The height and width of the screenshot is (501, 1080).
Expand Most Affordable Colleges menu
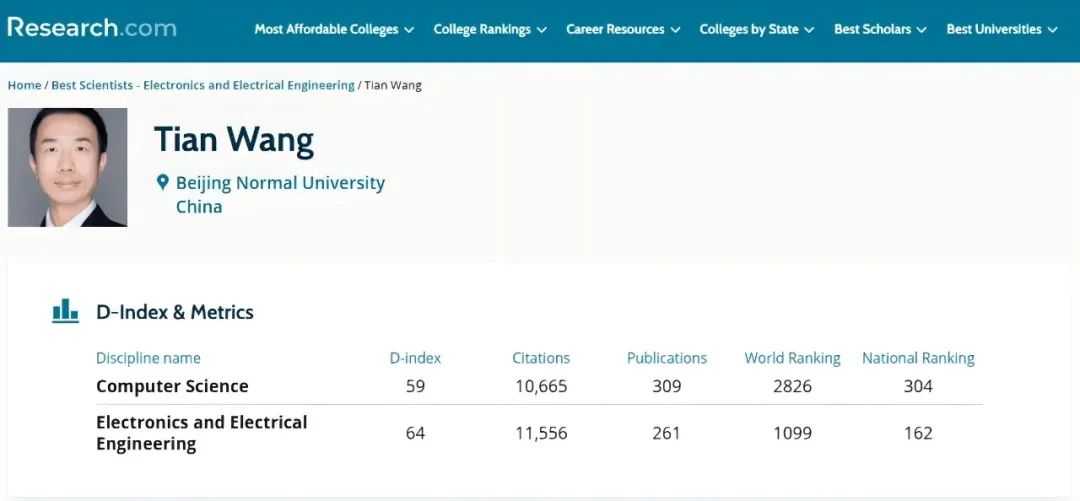(x=334, y=30)
